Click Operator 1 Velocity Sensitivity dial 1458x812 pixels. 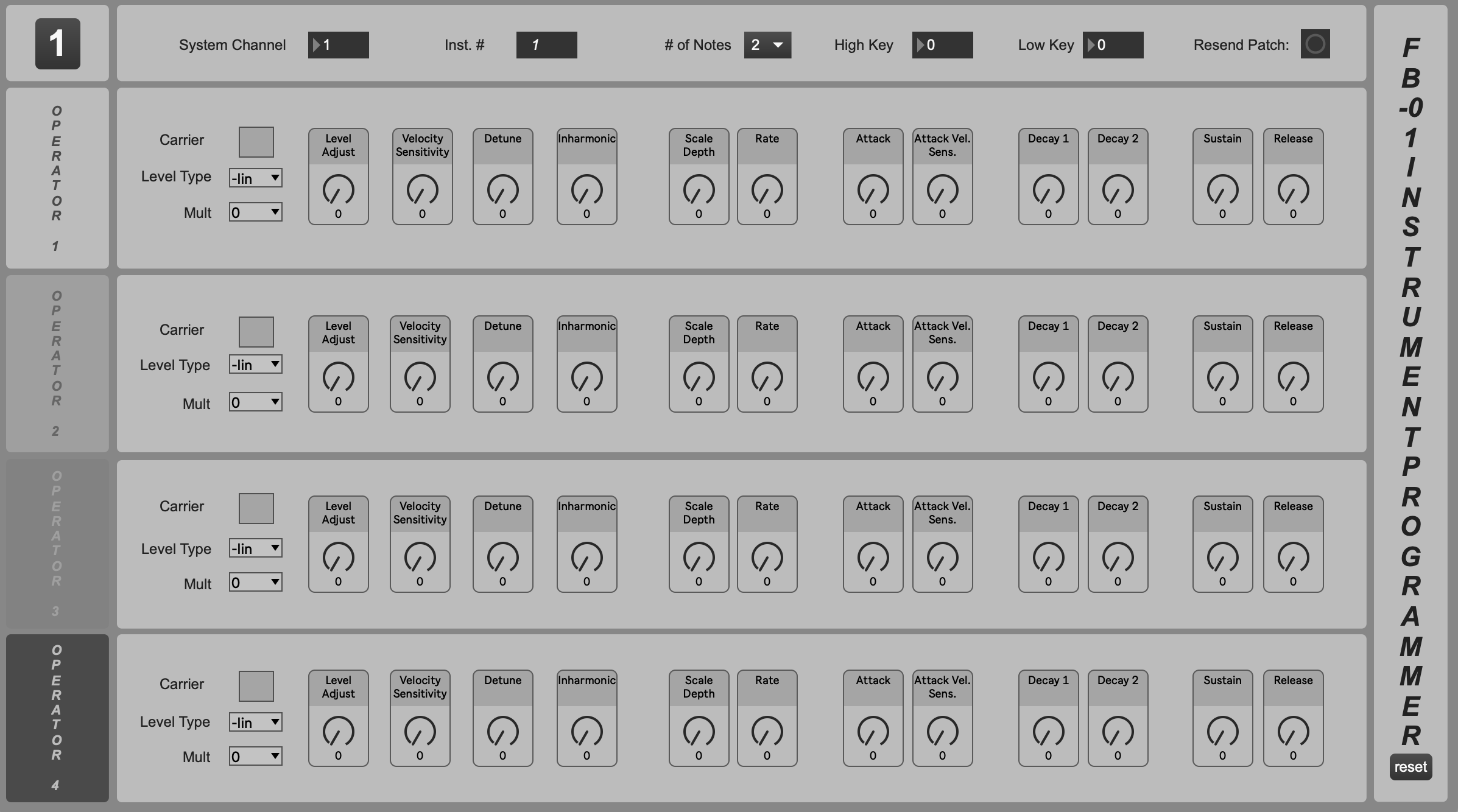coord(422,190)
